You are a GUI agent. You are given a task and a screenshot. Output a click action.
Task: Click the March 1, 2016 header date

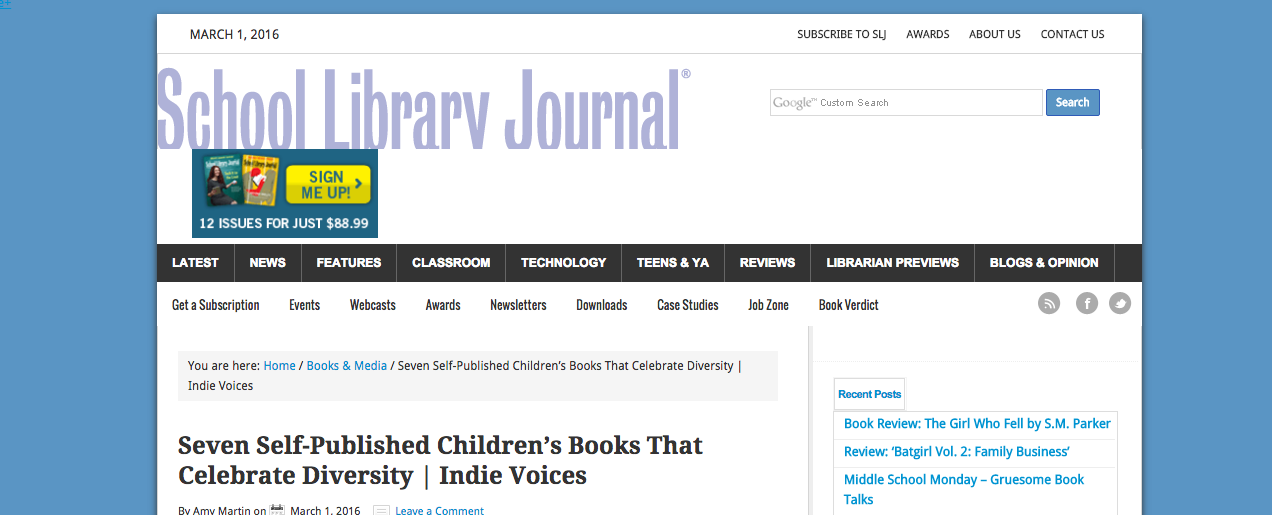click(x=234, y=34)
